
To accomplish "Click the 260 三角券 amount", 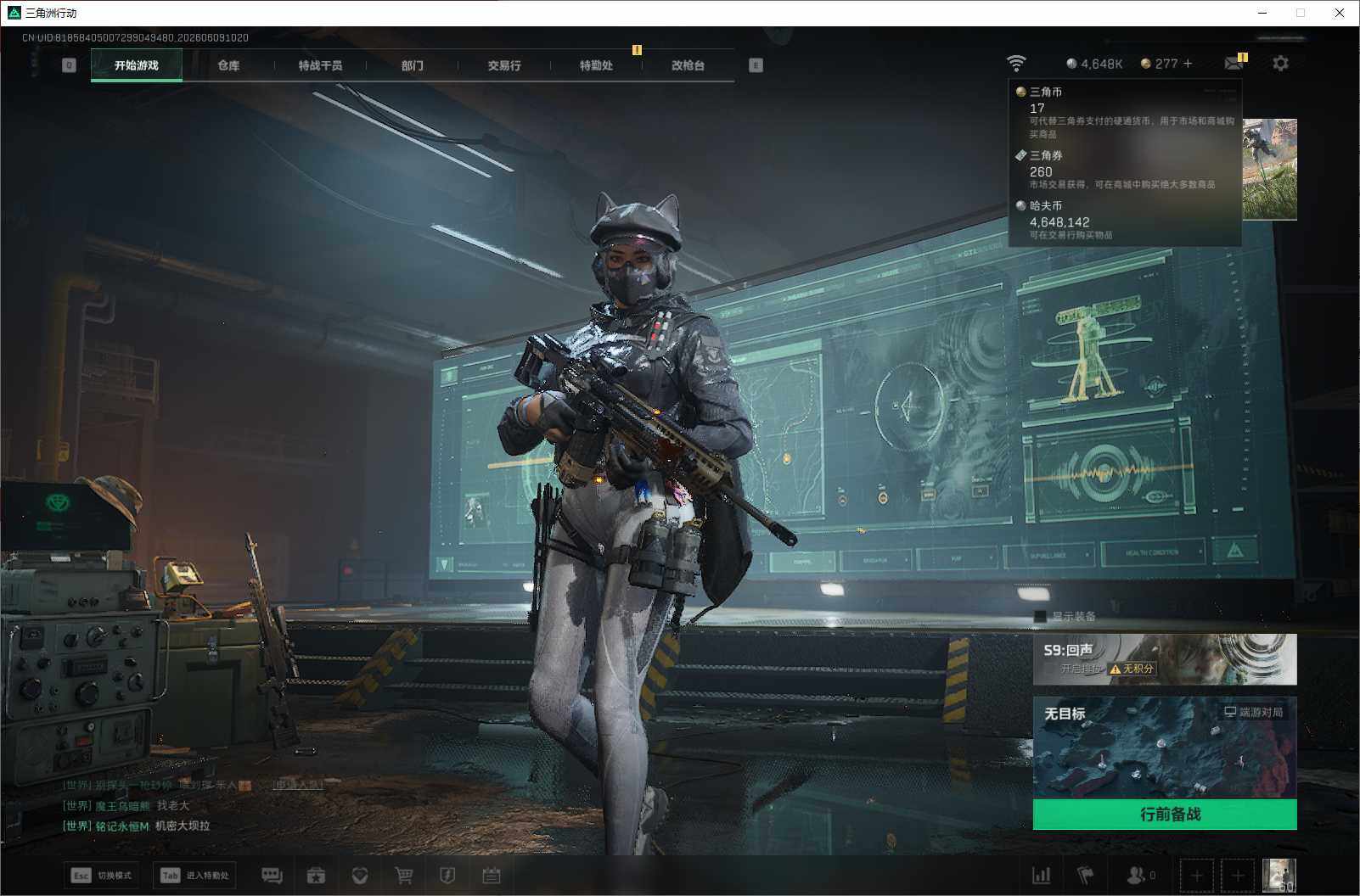I will click(x=1041, y=171).
